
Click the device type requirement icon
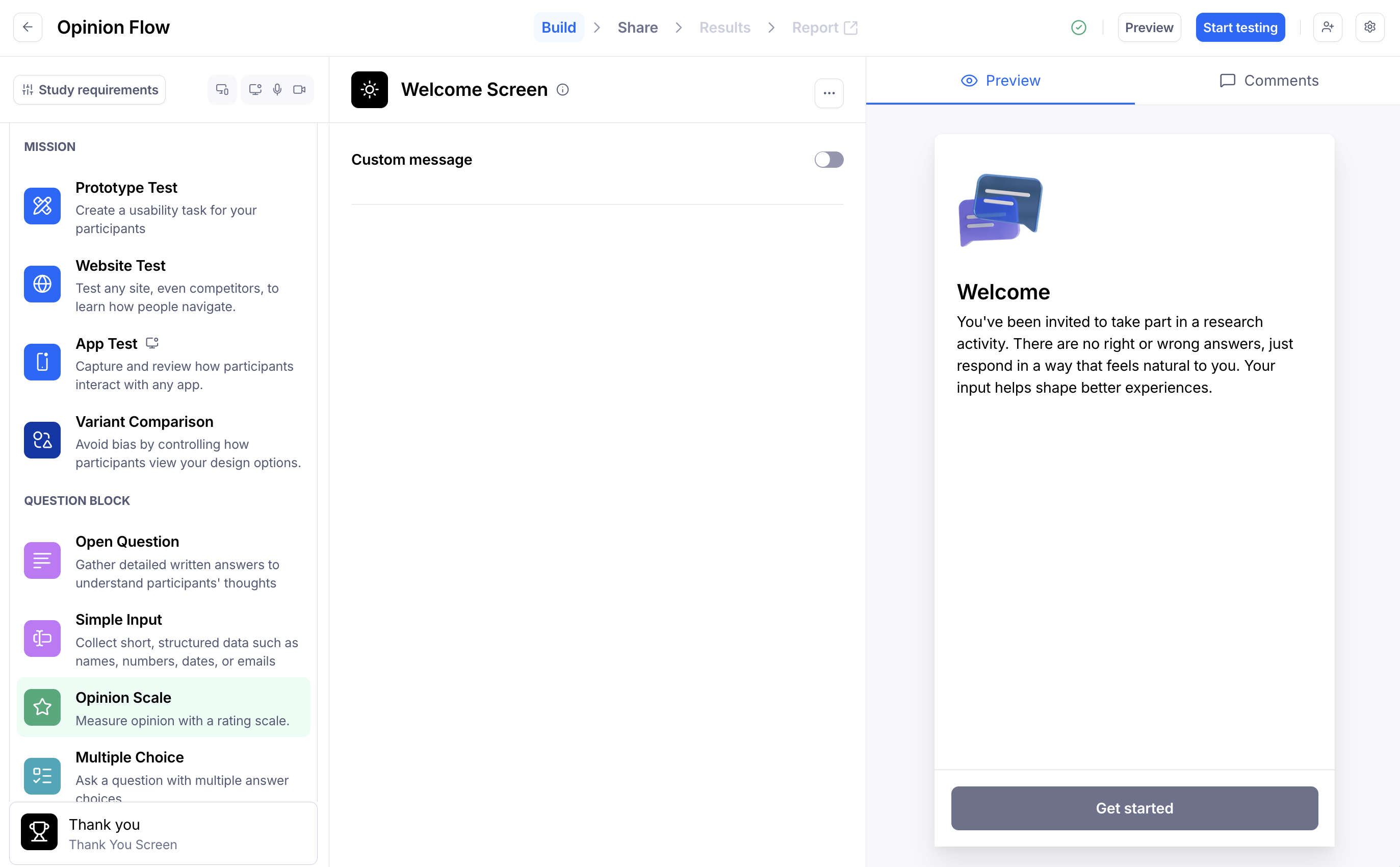[222, 90]
